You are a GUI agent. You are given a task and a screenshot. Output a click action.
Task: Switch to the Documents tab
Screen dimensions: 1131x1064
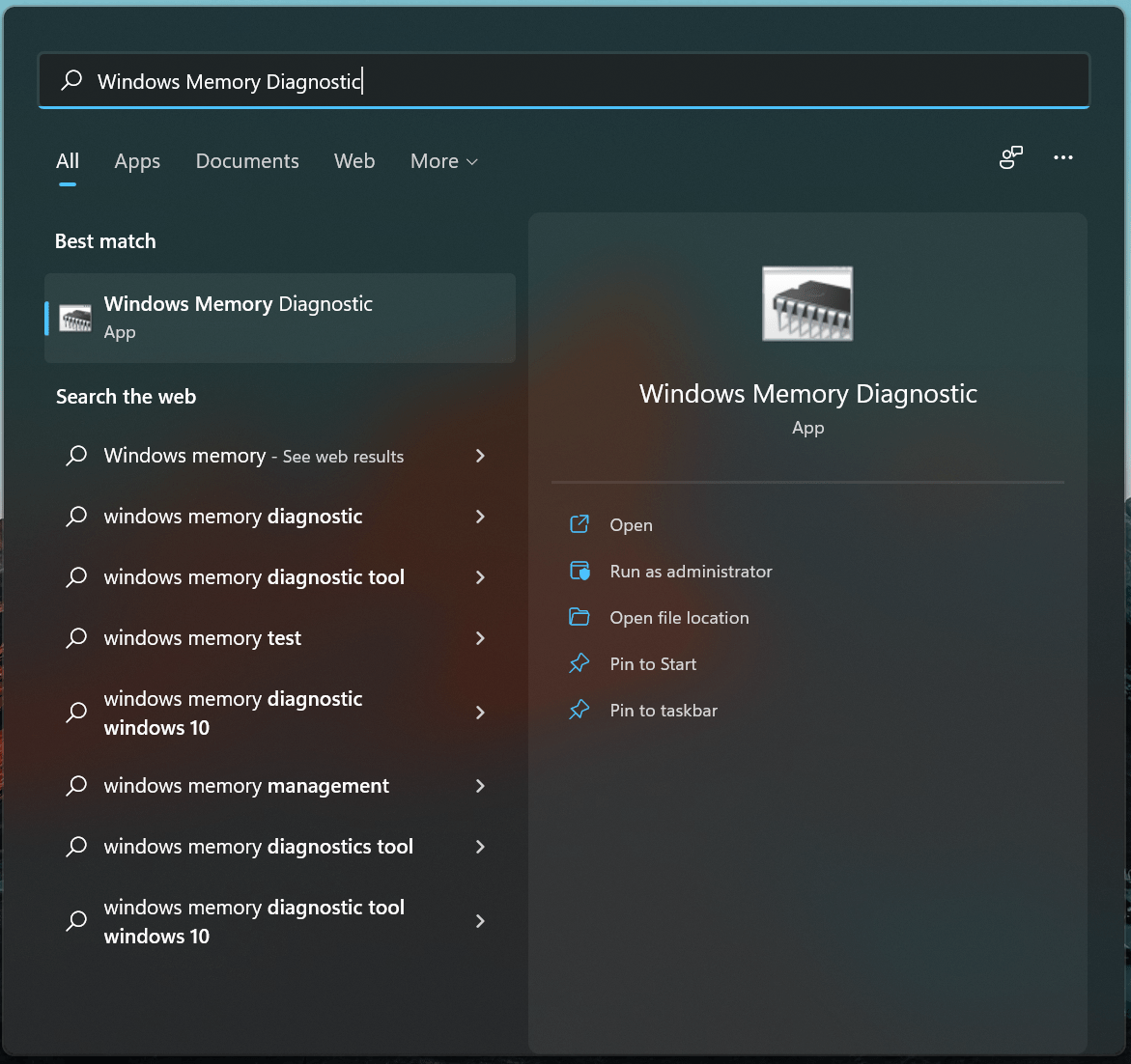(x=247, y=161)
